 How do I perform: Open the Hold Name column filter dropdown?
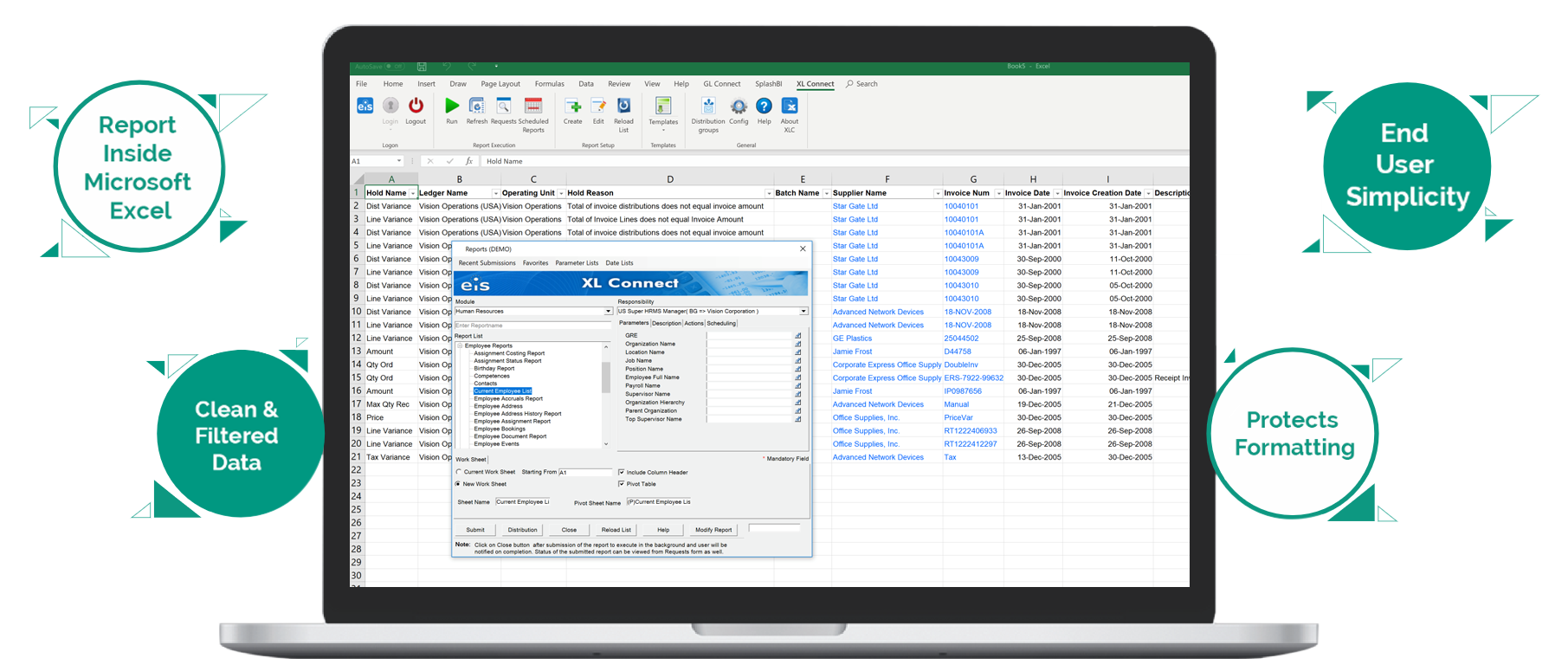click(x=412, y=193)
